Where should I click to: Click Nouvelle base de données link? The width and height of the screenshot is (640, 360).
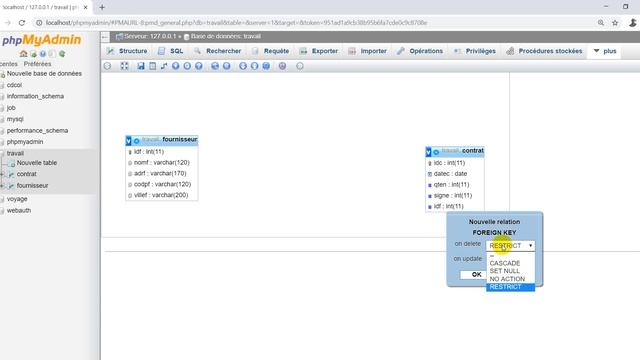click(44, 73)
